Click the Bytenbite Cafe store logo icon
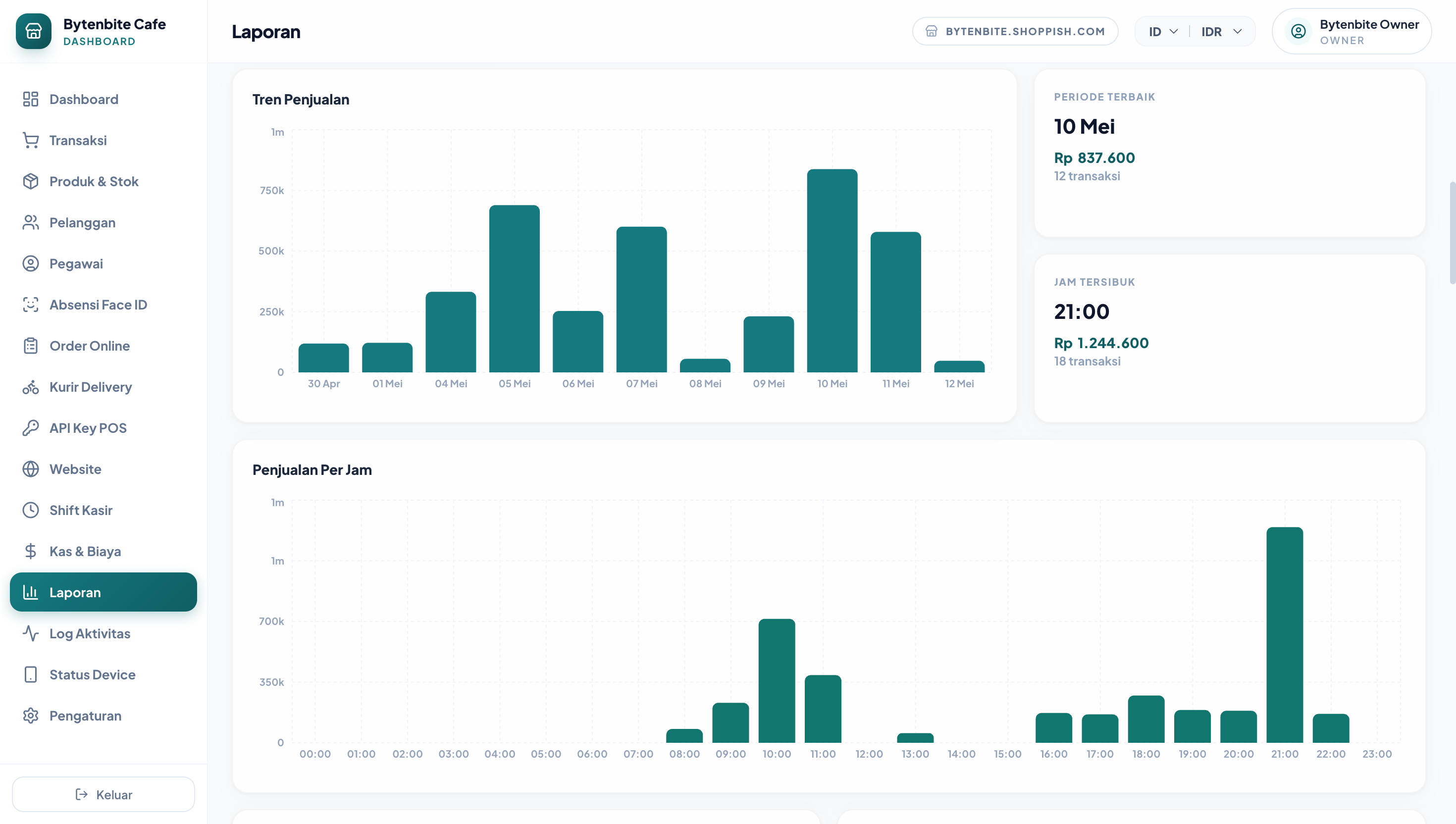Viewport: 1456px width, 824px height. coord(33,31)
